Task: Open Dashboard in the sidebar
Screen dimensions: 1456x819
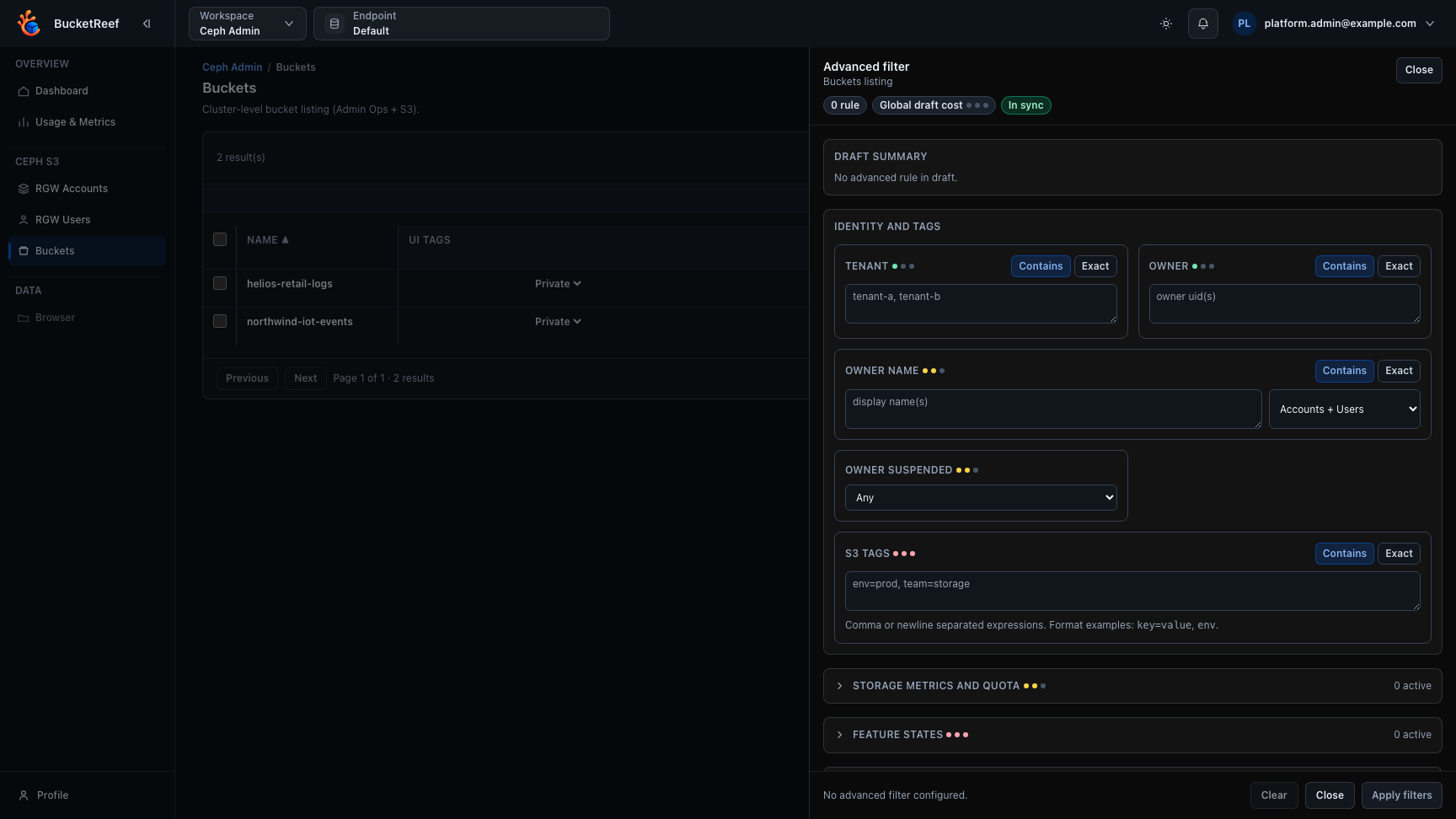Action: tap(87, 91)
